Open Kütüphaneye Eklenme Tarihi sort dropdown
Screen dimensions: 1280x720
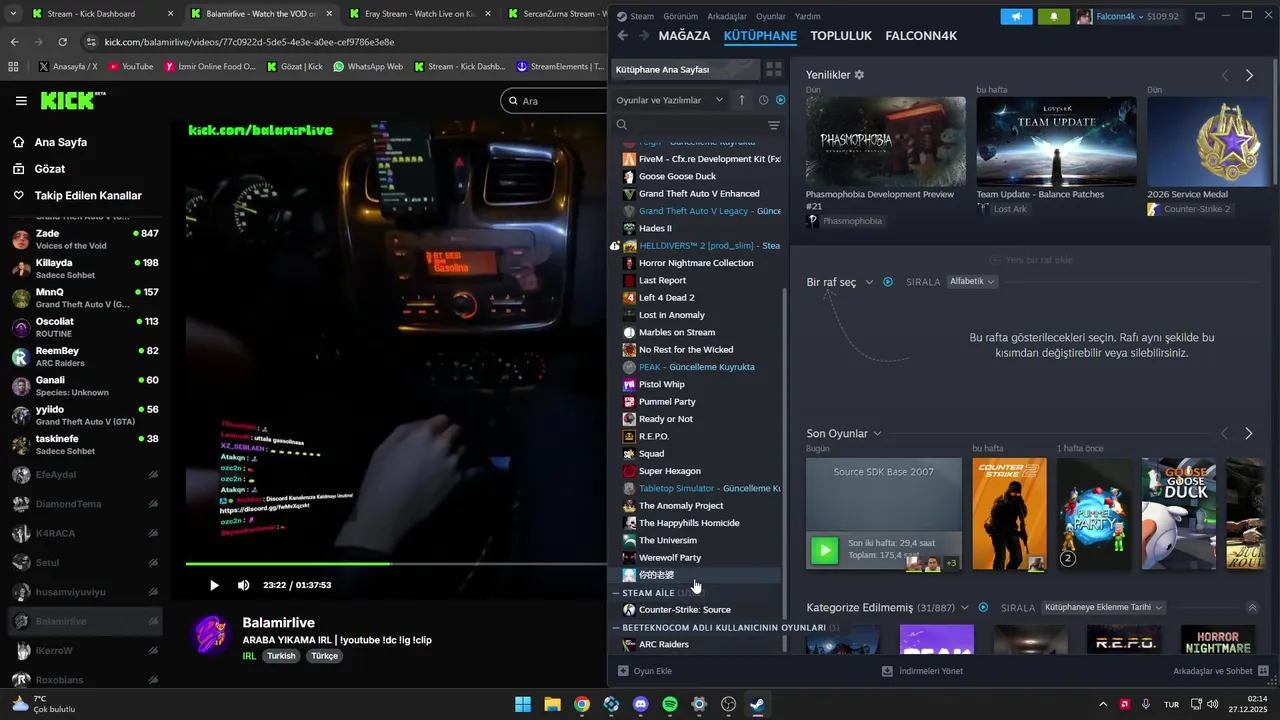[x=1104, y=607]
